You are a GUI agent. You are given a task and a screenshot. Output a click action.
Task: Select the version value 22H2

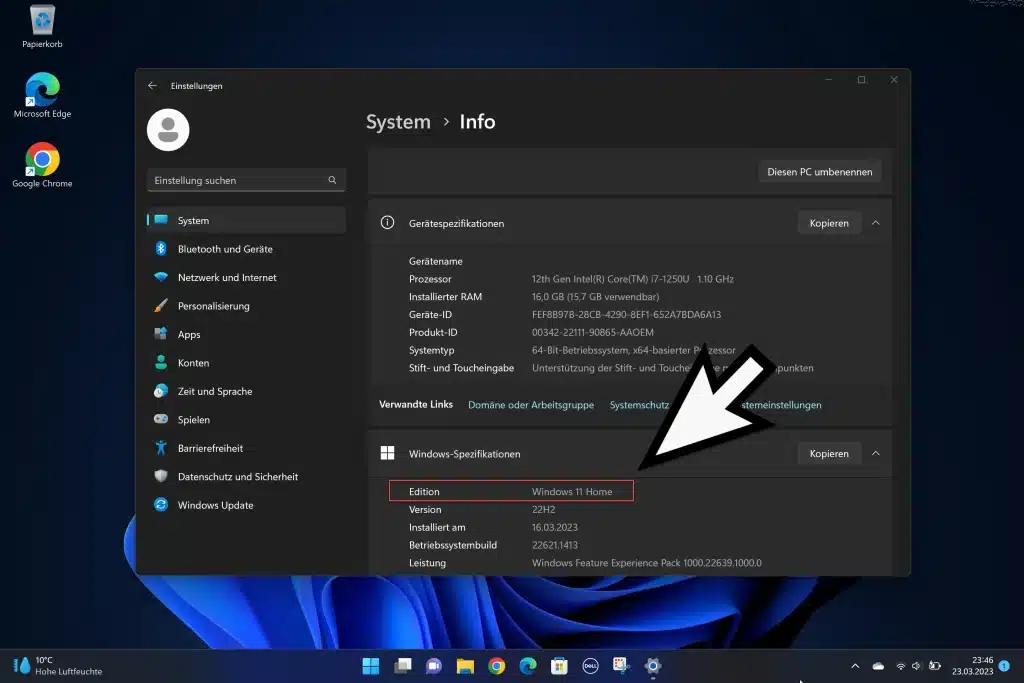[x=543, y=509]
